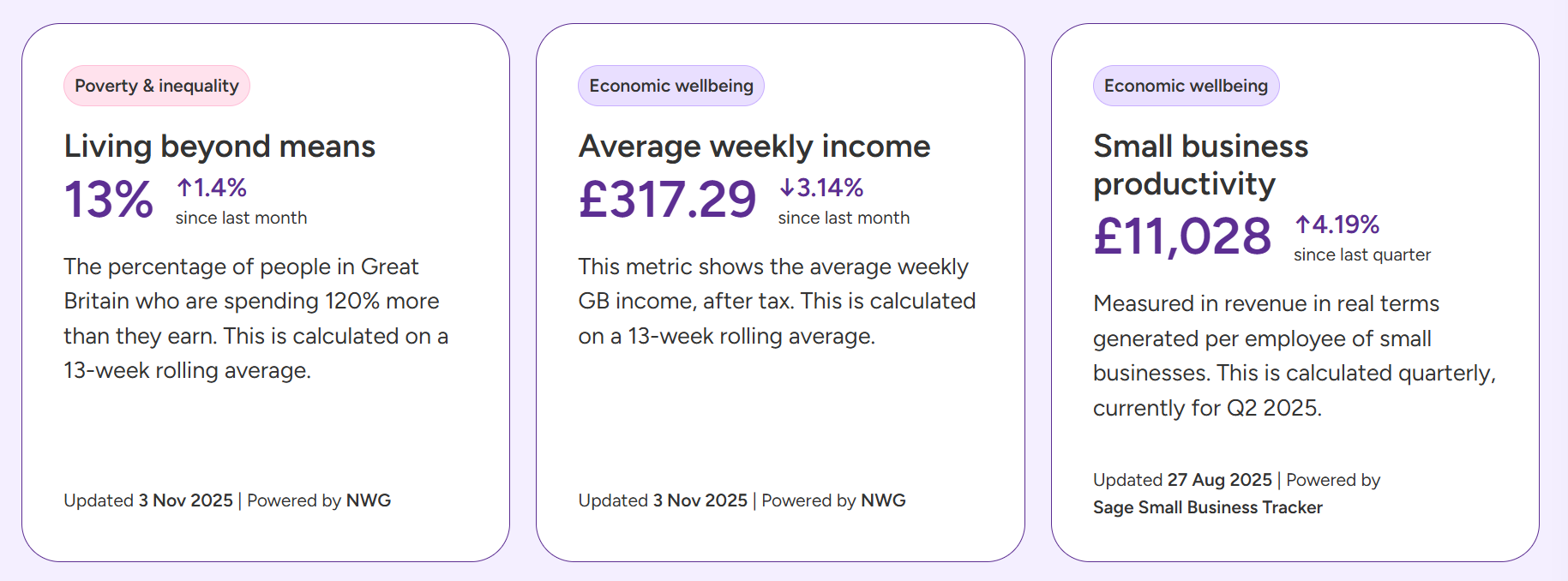Click the £317.29 value
Viewport: 1568px width, 581px height.
[667, 200]
